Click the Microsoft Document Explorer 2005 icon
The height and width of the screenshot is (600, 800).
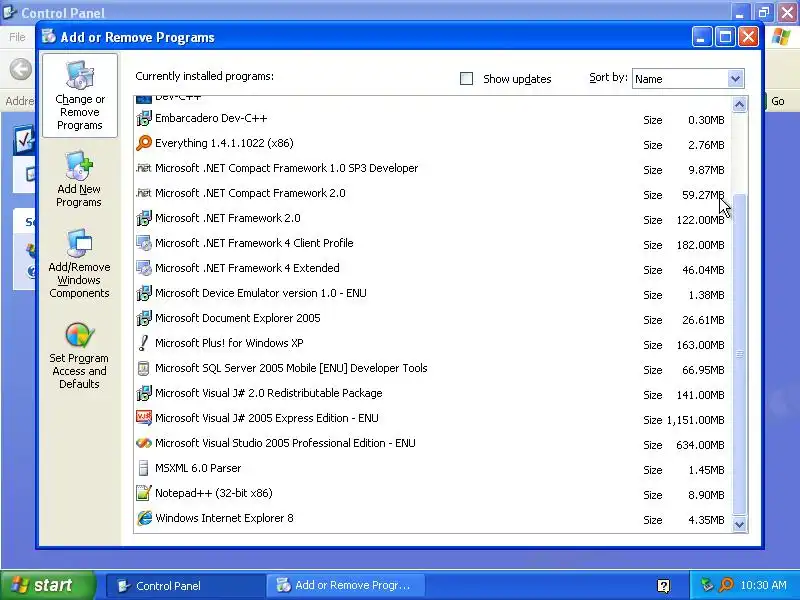click(144, 318)
